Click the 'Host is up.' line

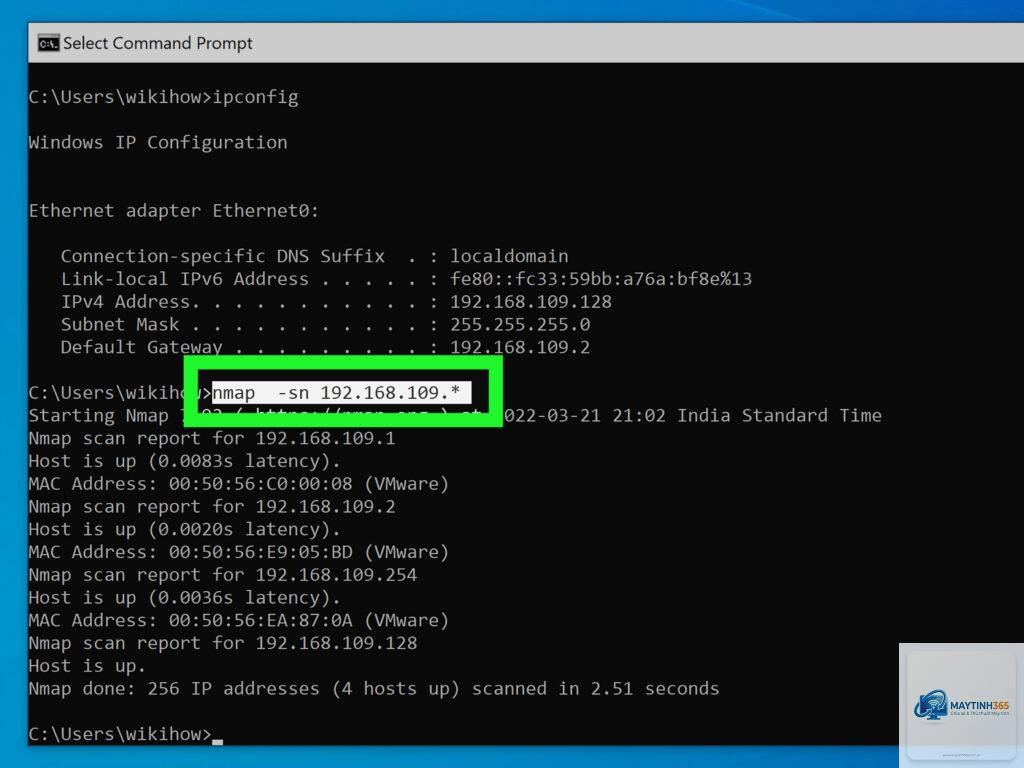click(x=87, y=666)
